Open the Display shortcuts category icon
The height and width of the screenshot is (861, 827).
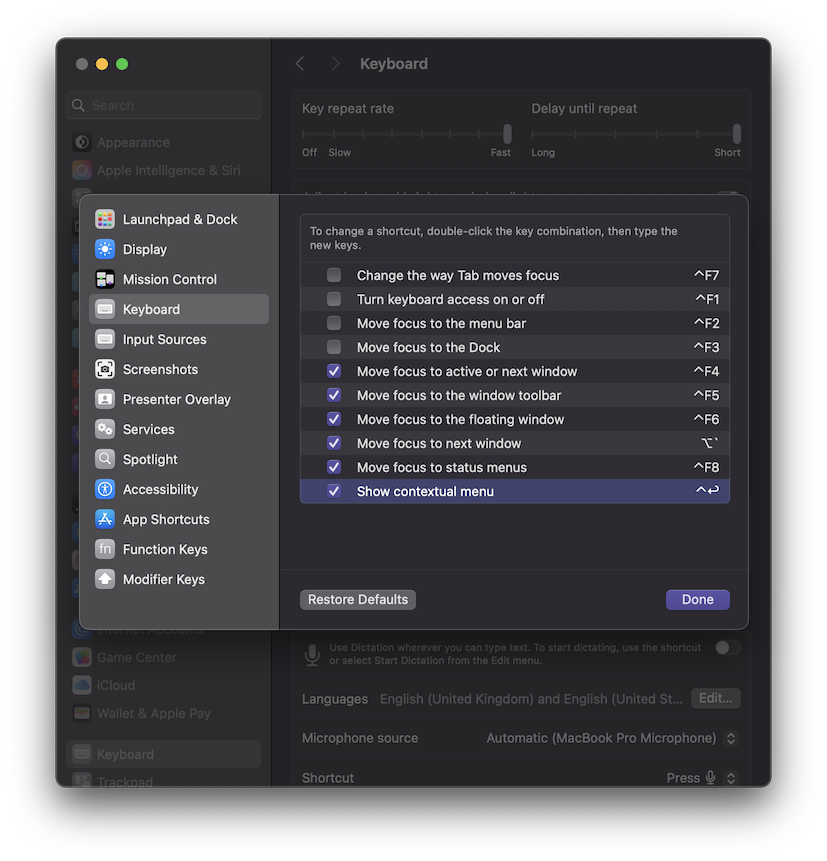(105, 249)
